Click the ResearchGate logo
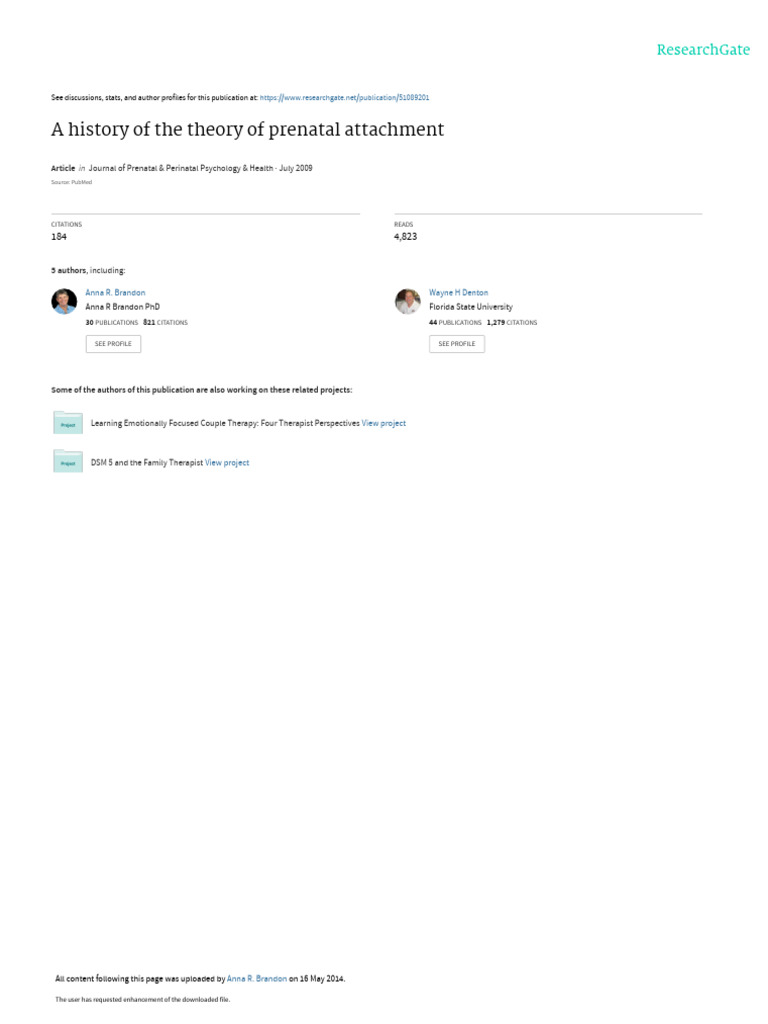This screenshot has height=1024, width=768. tap(702, 49)
